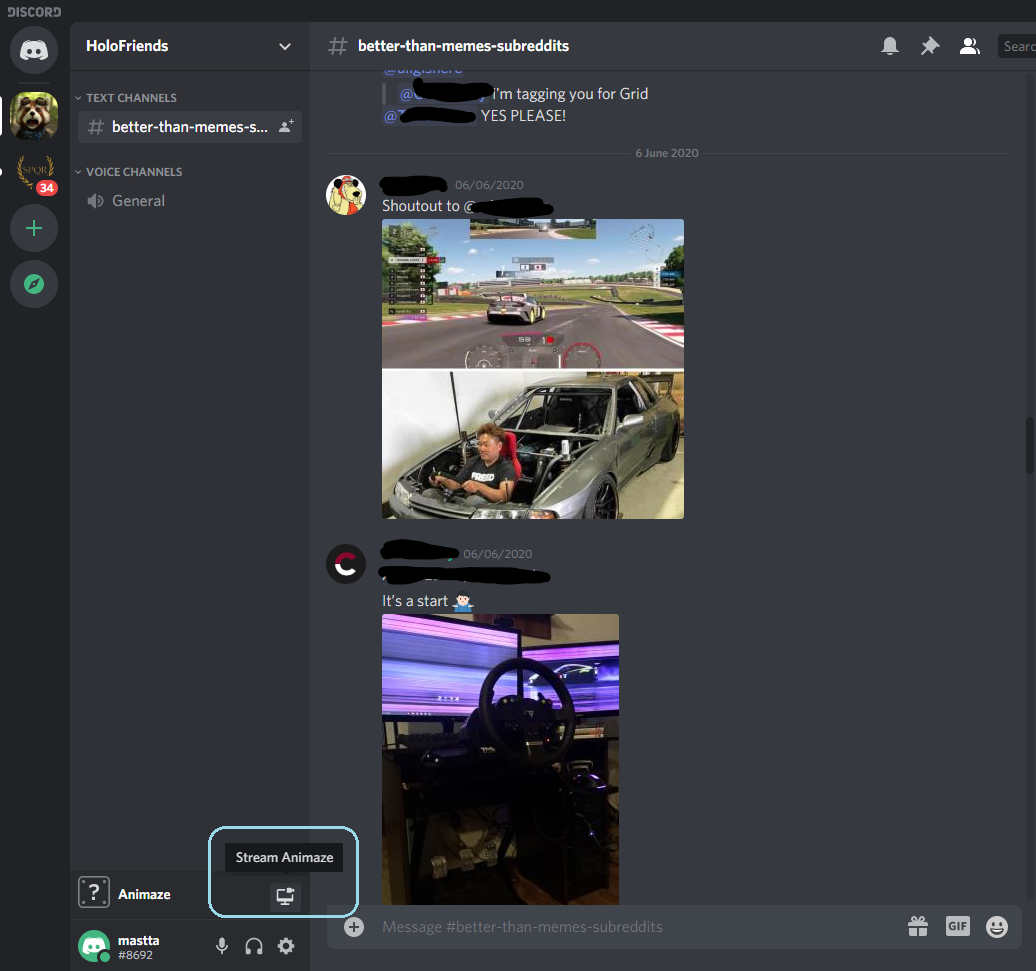Open the HoloFriends server dropdown menu
This screenshot has width=1036, height=971.
coord(285,46)
